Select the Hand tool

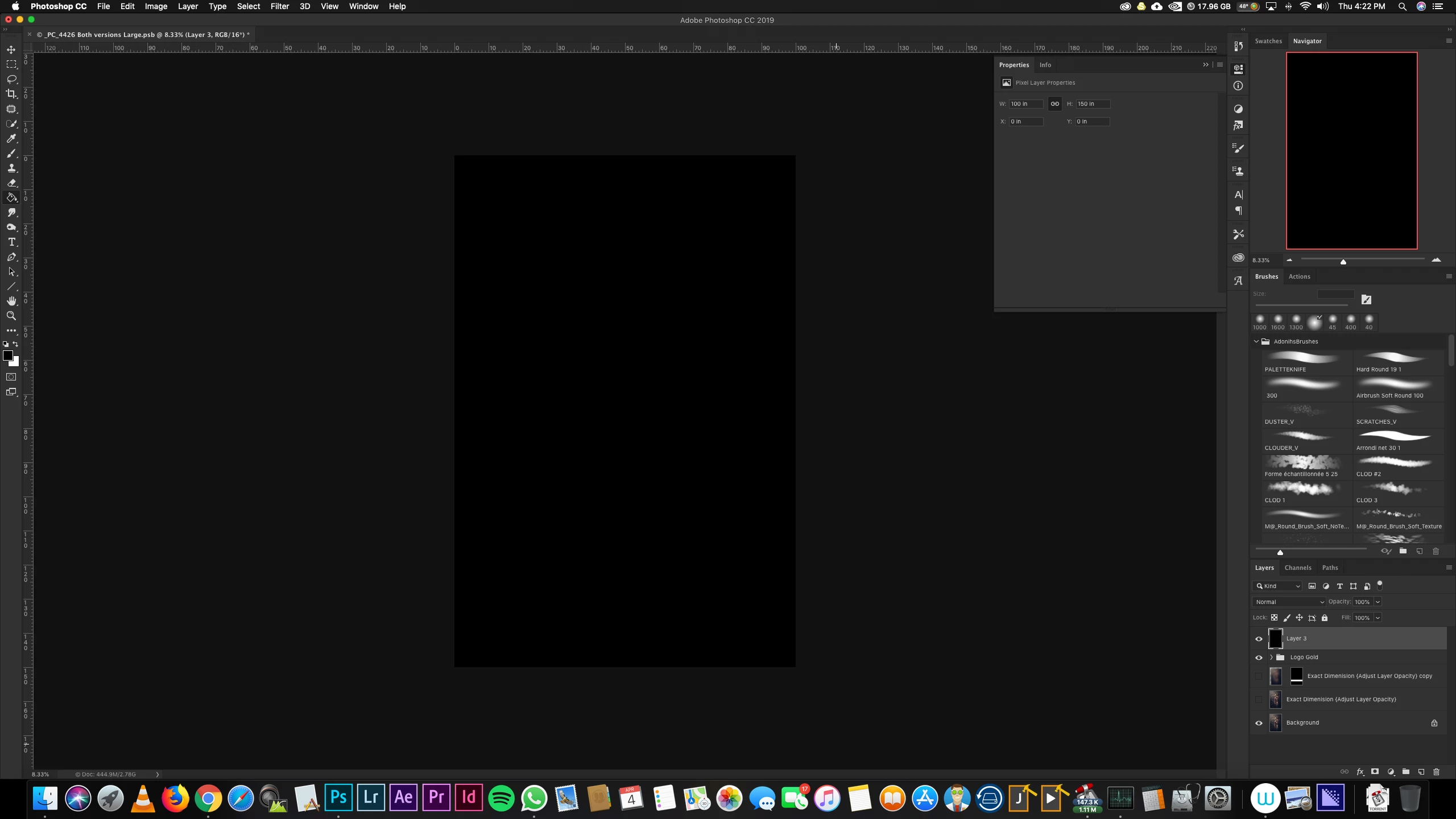[x=11, y=301]
